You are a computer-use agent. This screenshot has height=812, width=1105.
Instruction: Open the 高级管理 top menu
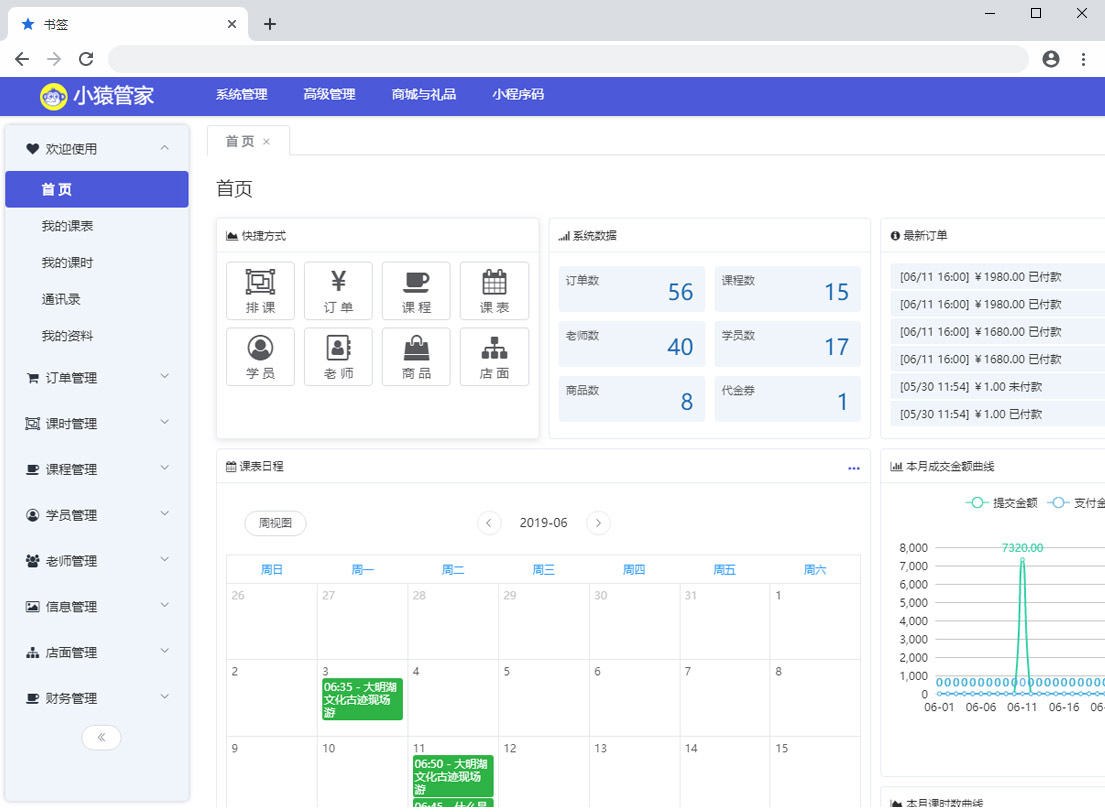point(329,94)
